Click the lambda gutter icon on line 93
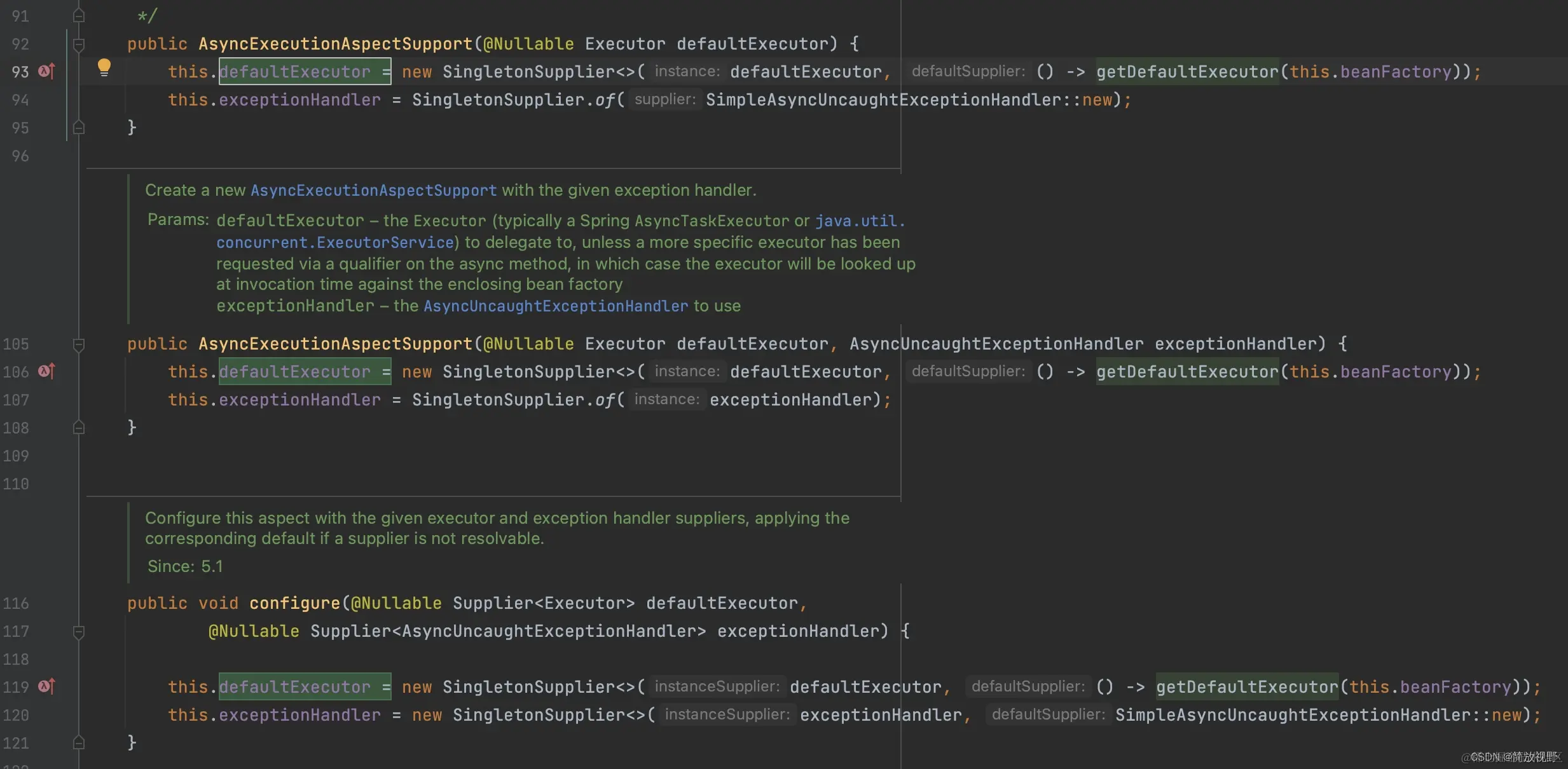The height and width of the screenshot is (769, 1568). coord(45,71)
